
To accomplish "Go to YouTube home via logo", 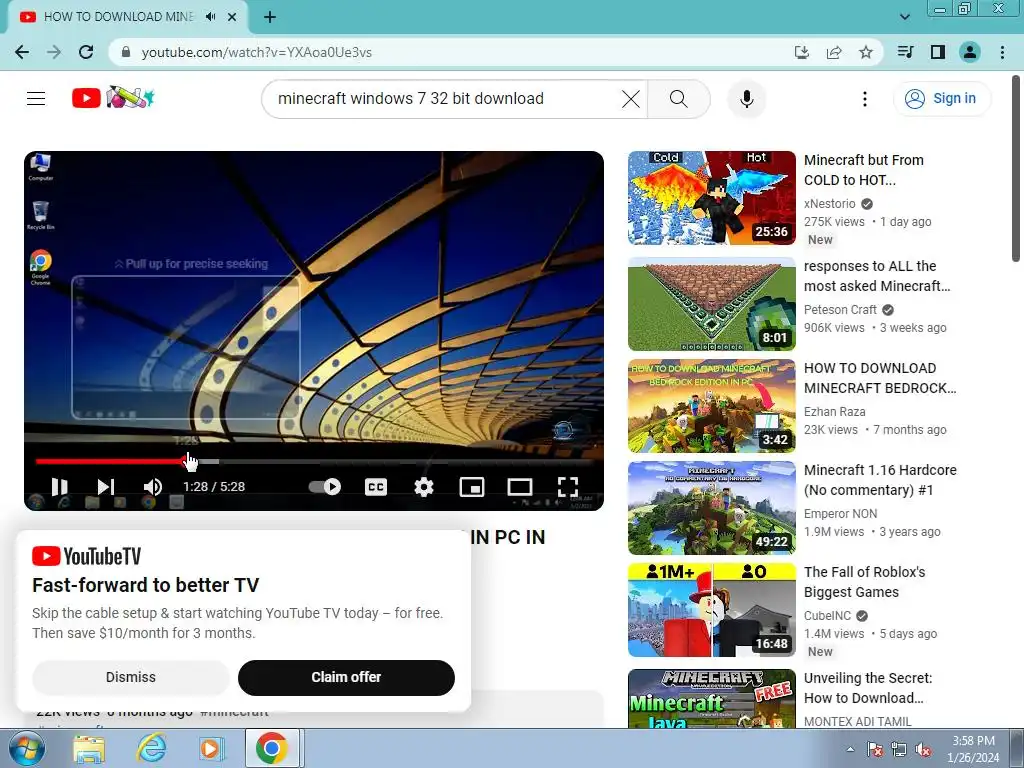I will pyautogui.click(x=113, y=98).
